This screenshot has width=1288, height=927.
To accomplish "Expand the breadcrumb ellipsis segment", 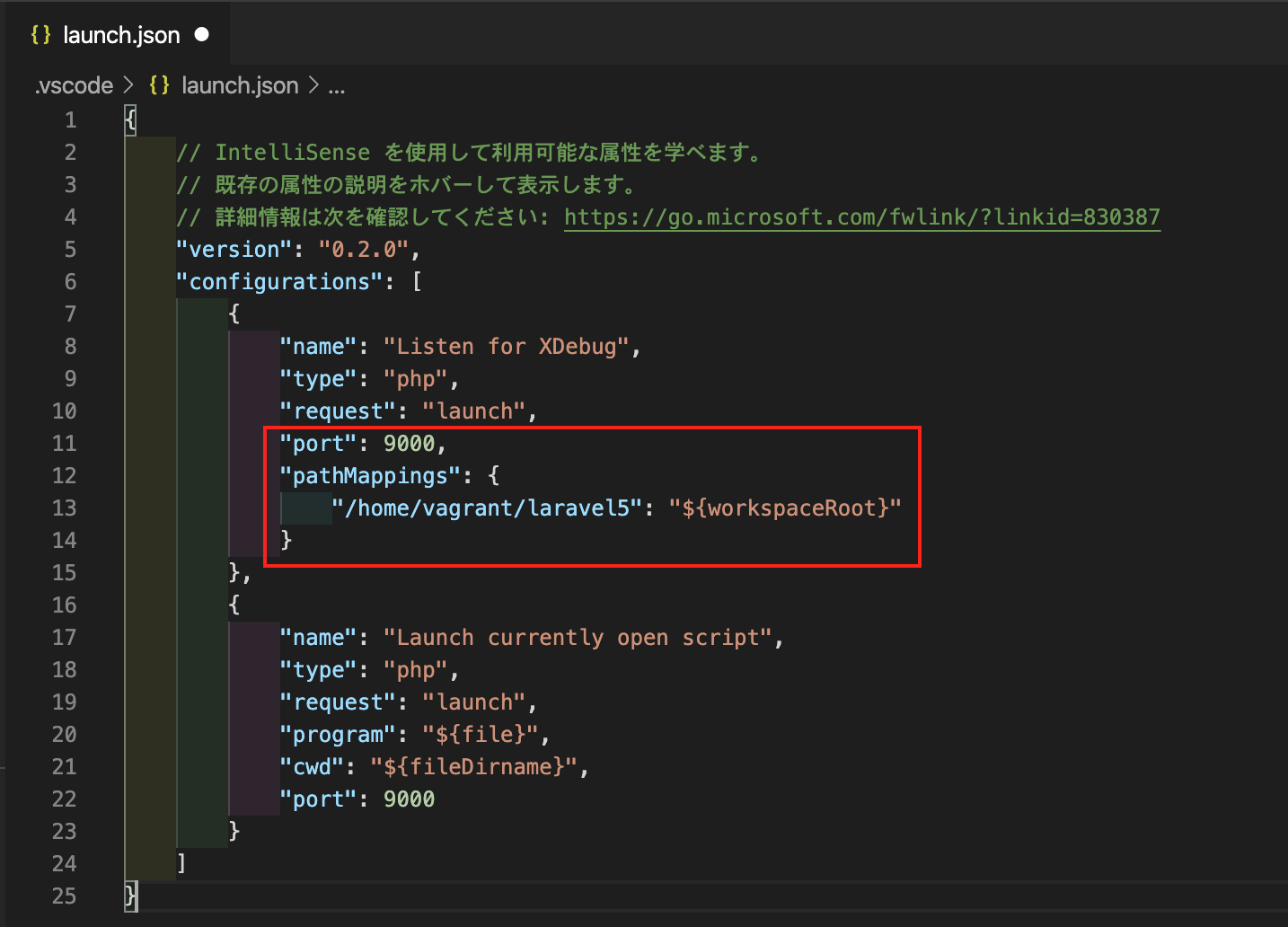I will click(337, 87).
